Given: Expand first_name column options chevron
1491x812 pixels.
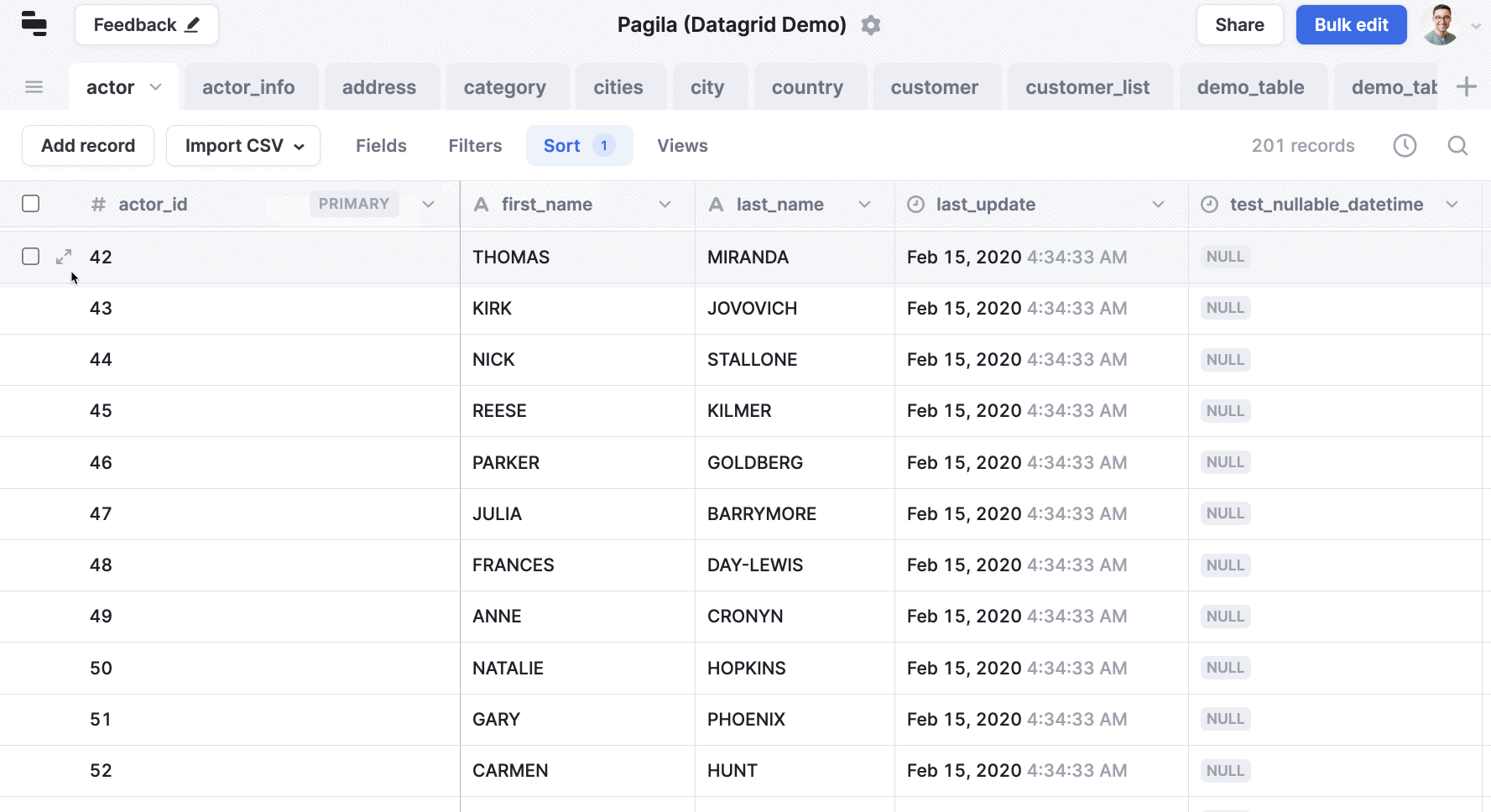Looking at the screenshot, I should (665, 205).
